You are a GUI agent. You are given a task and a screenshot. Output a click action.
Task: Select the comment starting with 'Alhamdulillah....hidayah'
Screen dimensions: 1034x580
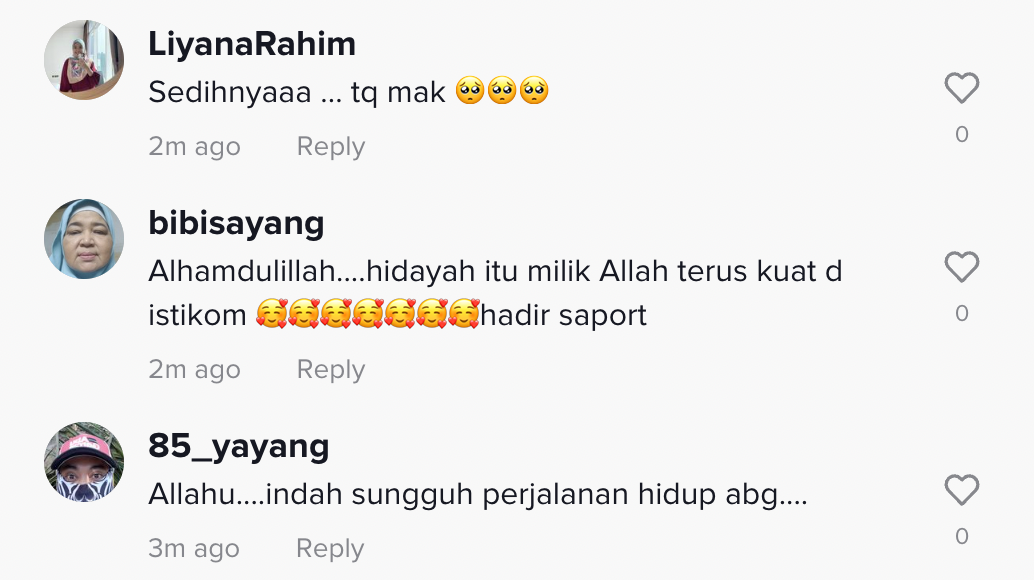[495, 293]
